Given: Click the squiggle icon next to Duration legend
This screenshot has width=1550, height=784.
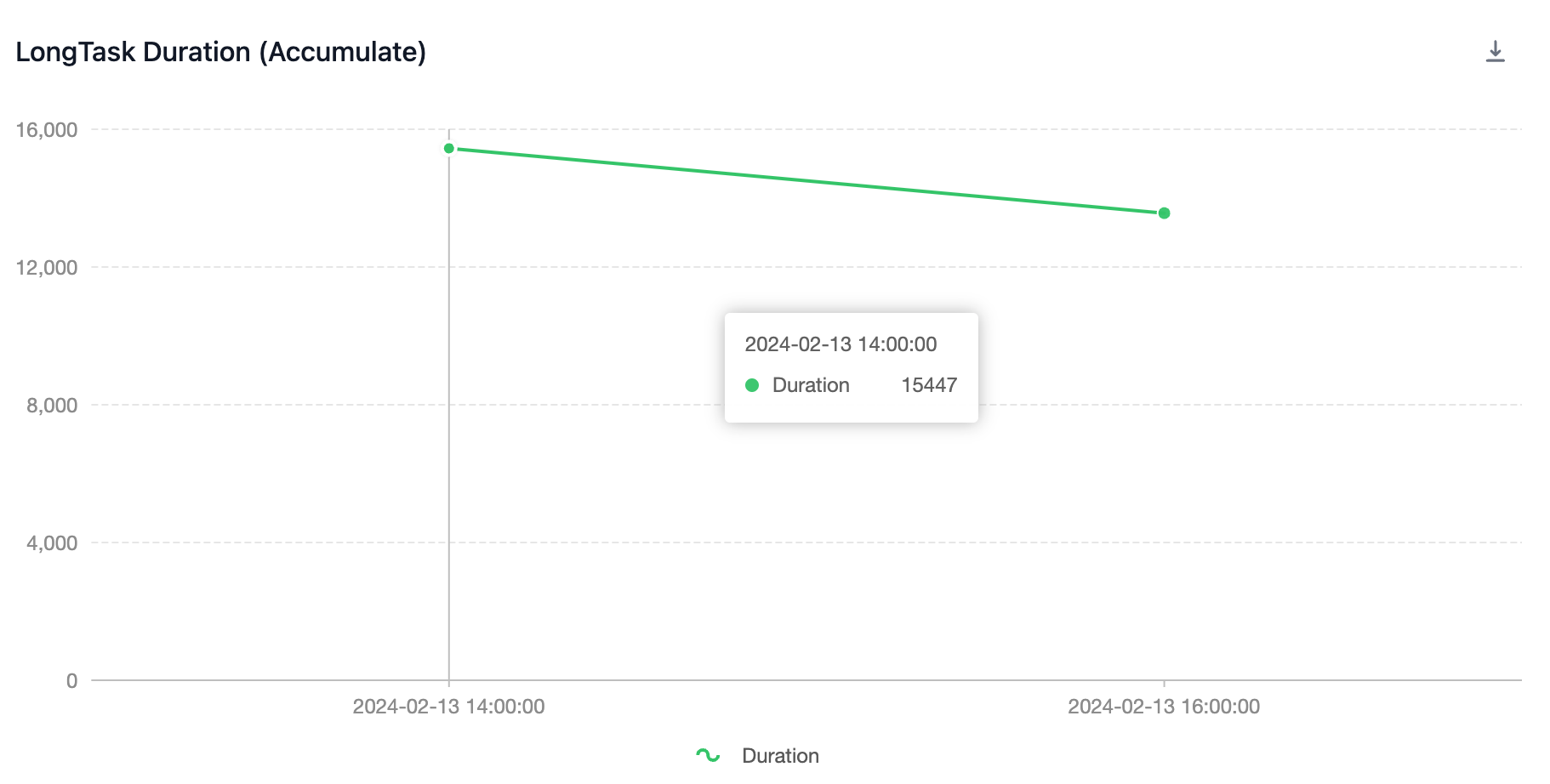Looking at the screenshot, I should [x=708, y=753].
